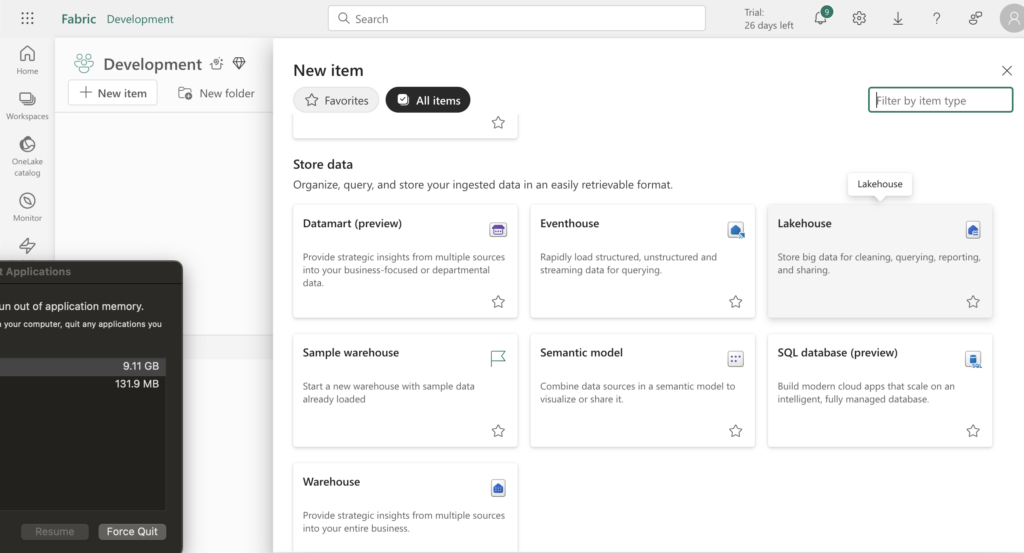Select the Datamart (preview) card title
Viewport: 1024px width, 553px height.
tap(352, 223)
